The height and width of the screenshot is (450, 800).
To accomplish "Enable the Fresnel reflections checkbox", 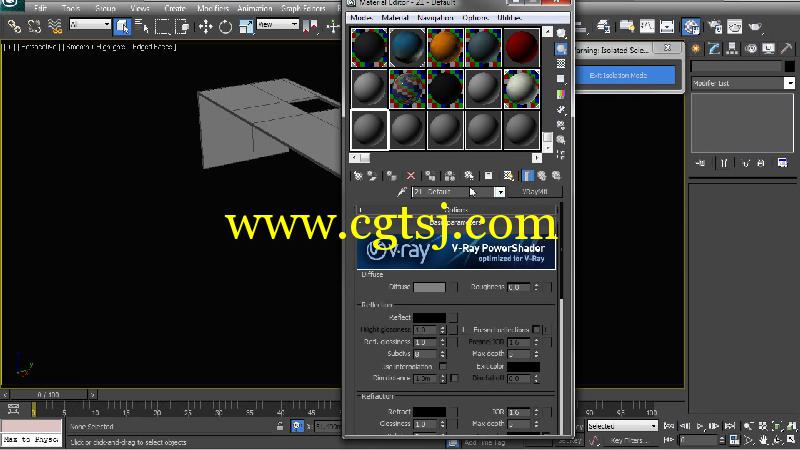I will click(536, 330).
